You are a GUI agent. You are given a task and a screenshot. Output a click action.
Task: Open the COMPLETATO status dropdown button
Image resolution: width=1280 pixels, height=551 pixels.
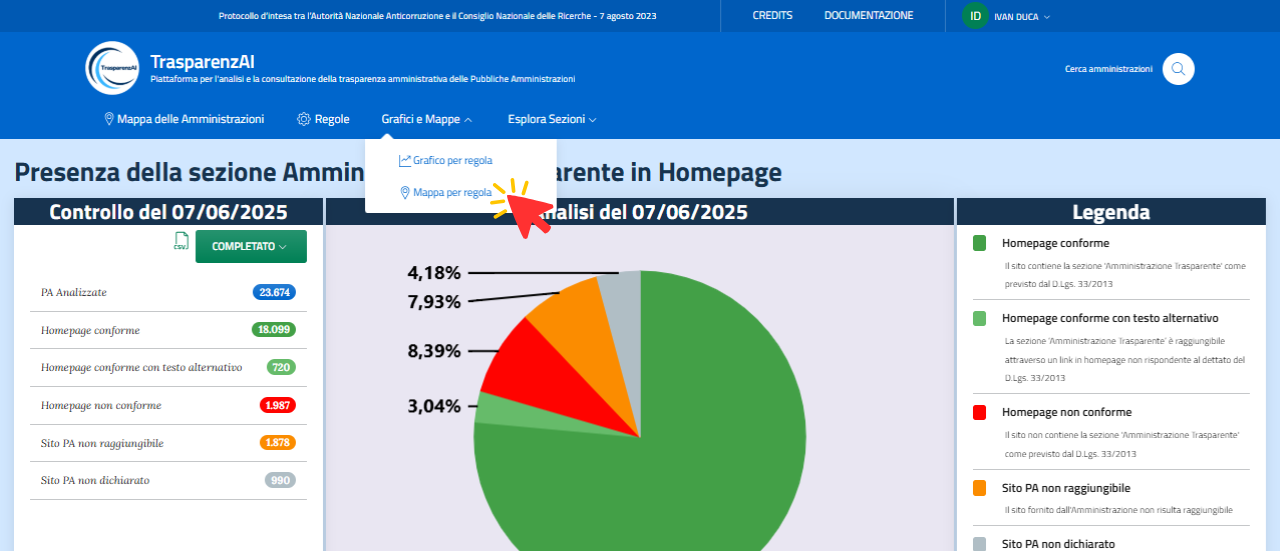pyautogui.click(x=251, y=246)
